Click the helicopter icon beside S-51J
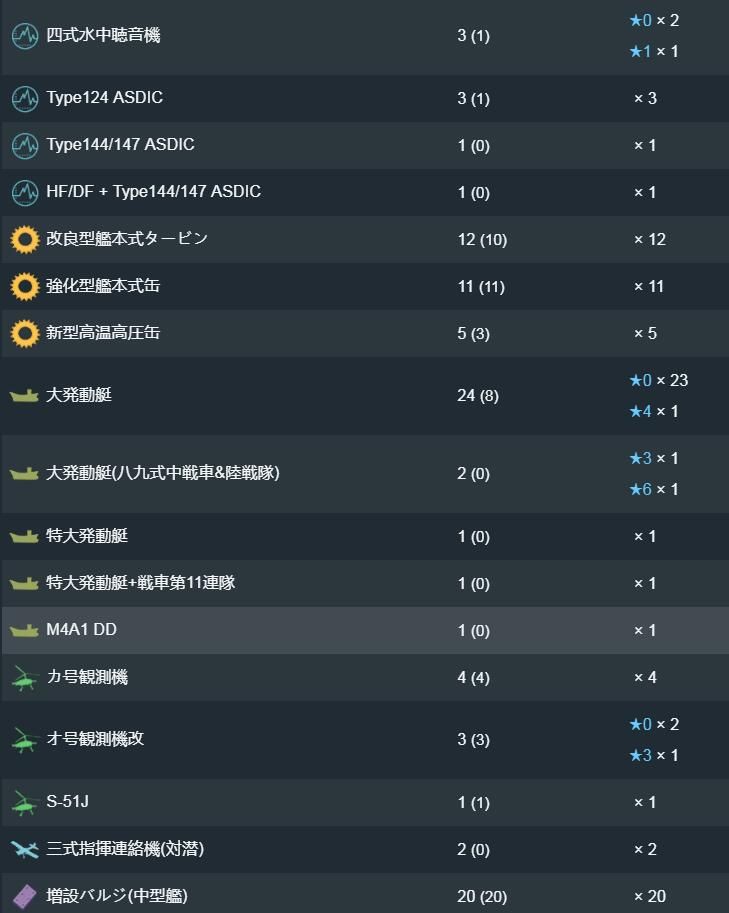The width and height of the screenshot is (729, 913). (x=24, y=803)
